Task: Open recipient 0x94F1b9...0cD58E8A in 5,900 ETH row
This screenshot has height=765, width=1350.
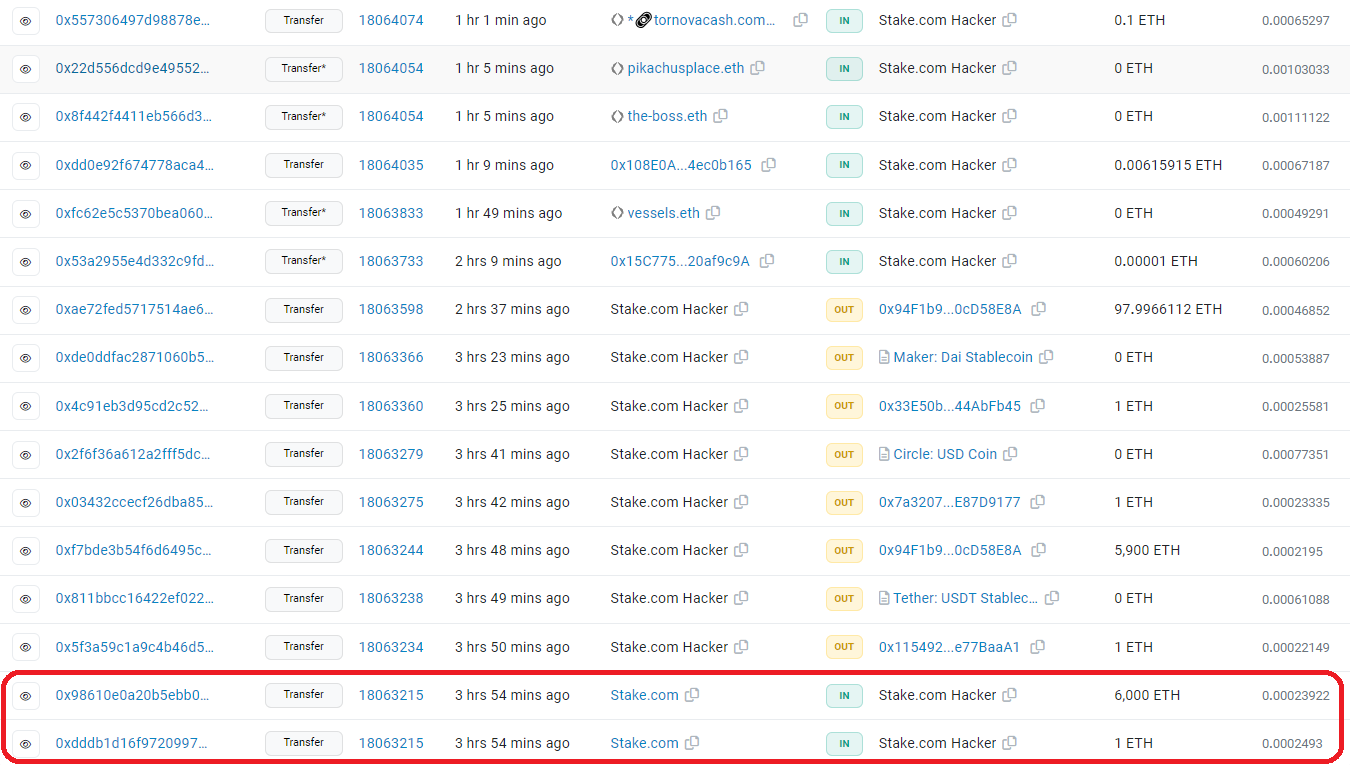Action: (x=950, y=550)
